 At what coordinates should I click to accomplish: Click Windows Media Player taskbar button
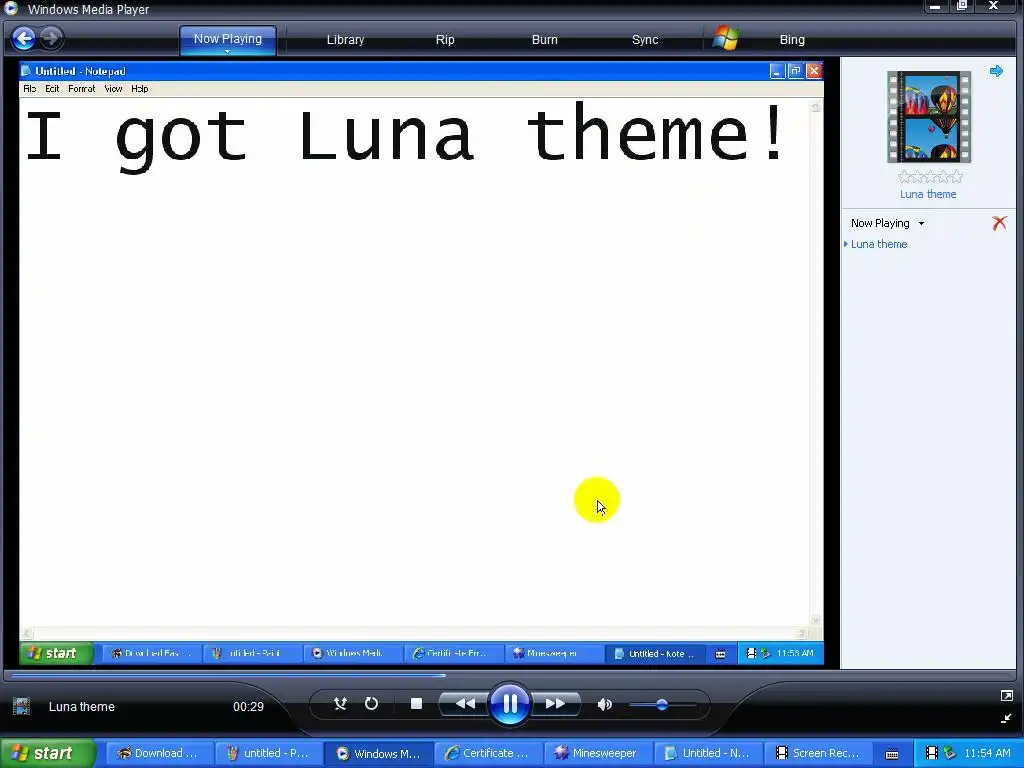click(379, 753)
